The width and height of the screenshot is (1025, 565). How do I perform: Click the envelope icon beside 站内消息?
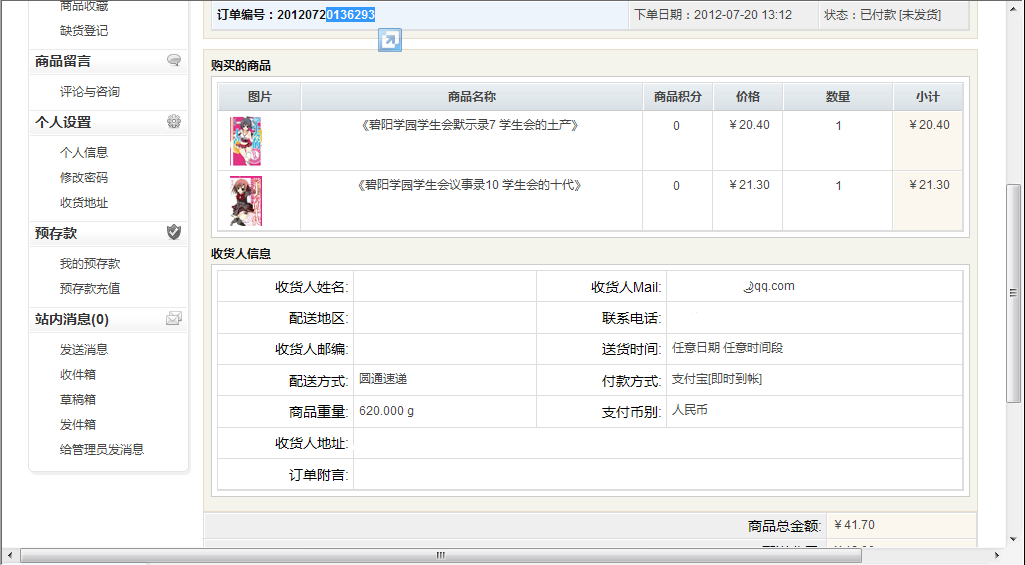tap(174, 318)
